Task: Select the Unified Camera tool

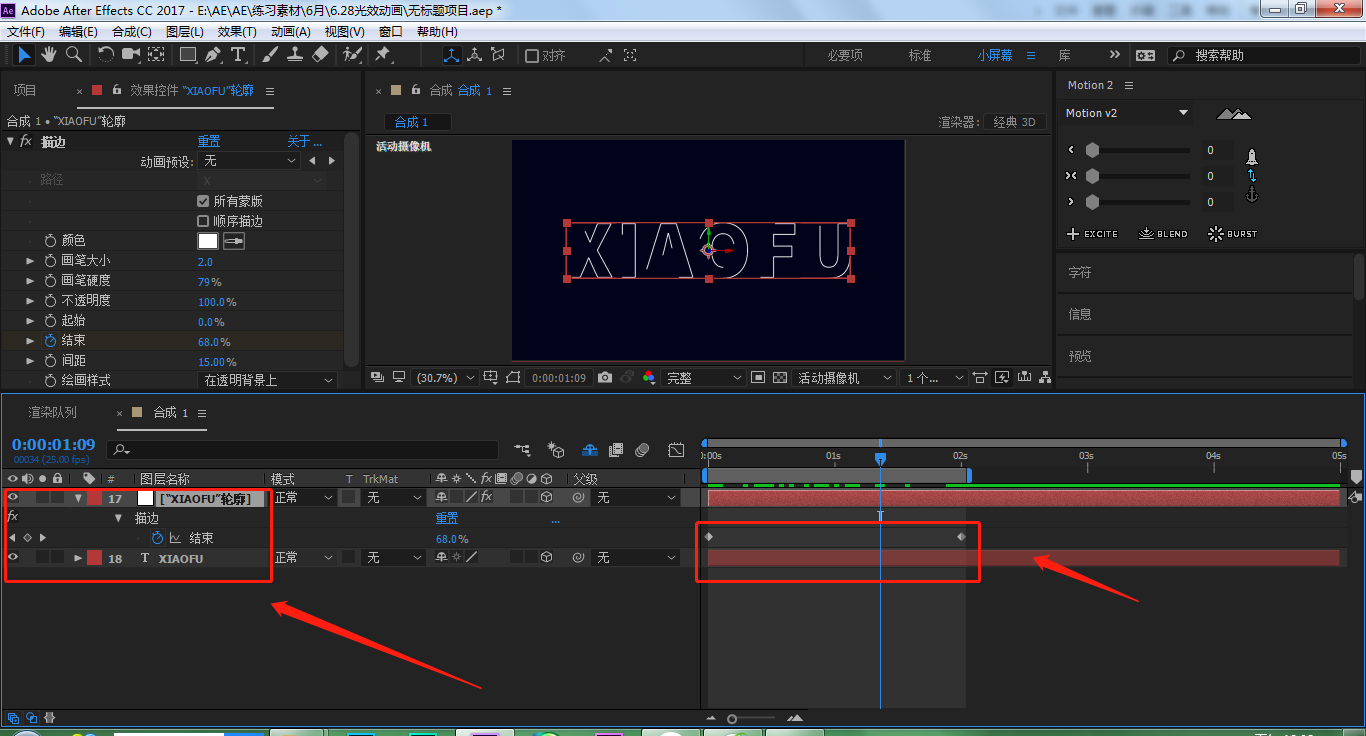Action: pos(131,55)
